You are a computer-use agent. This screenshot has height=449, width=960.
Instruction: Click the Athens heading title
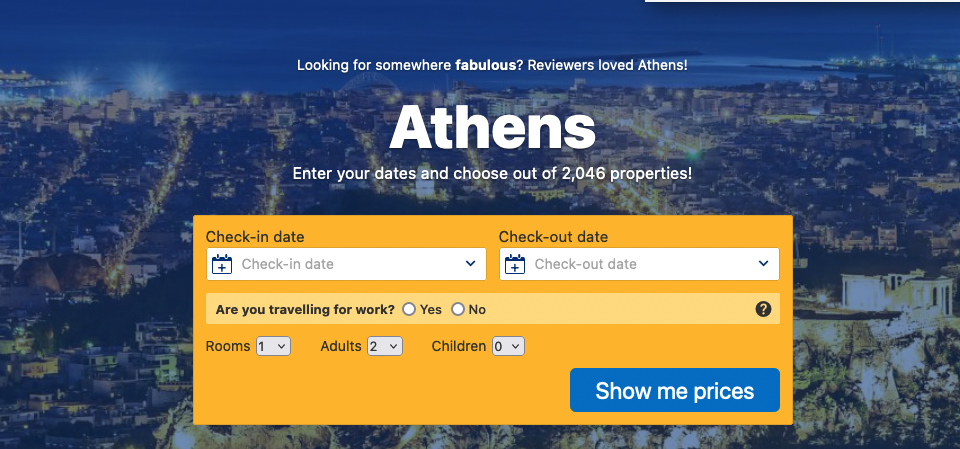click(x=492, y=127)
